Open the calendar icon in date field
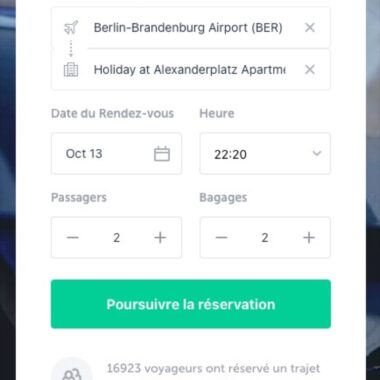The height and width of the screenshot is (380, 380). tap(162, 154)
